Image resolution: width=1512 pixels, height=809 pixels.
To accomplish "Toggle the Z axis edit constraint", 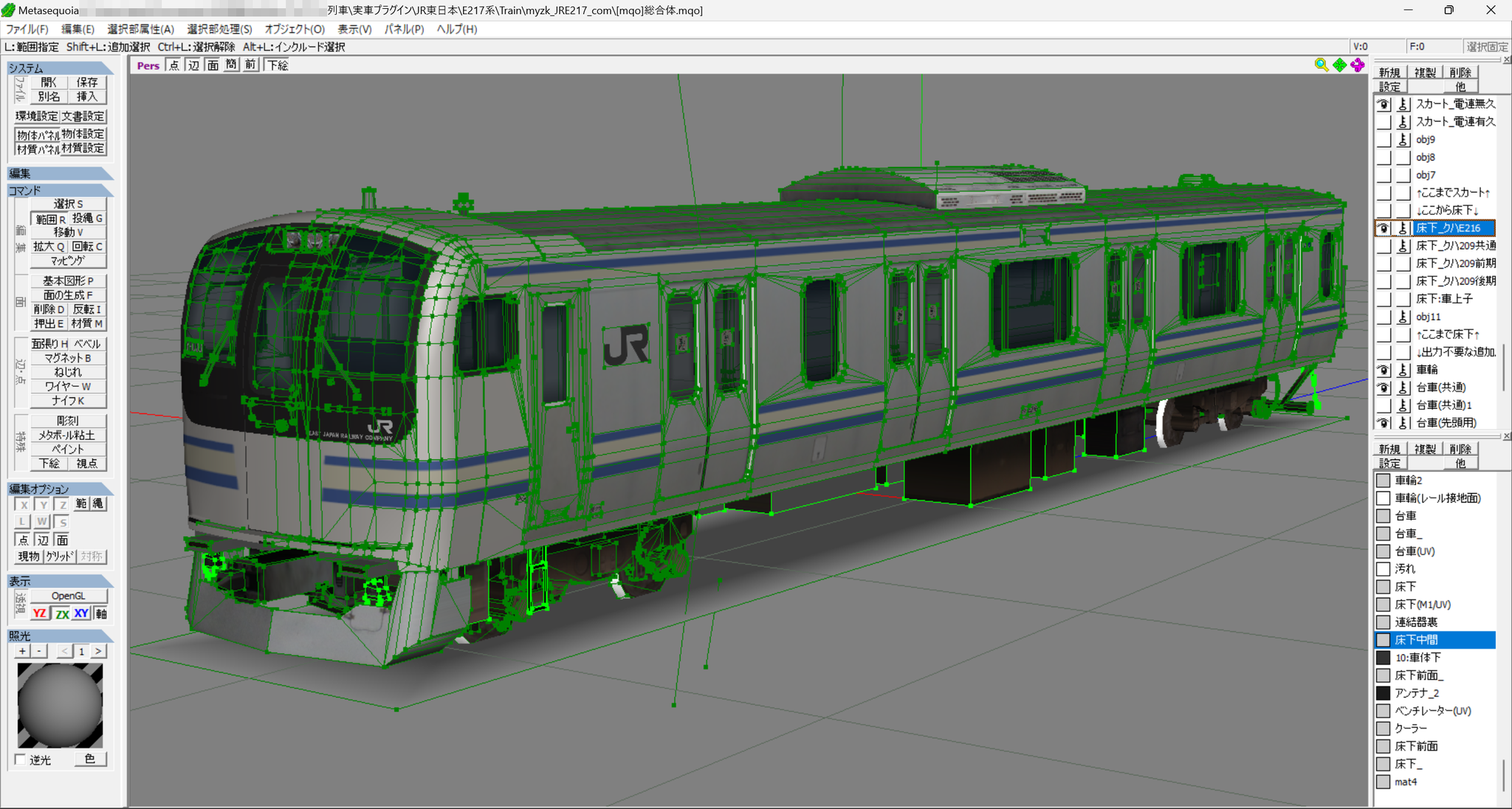I will coord(63,505).
